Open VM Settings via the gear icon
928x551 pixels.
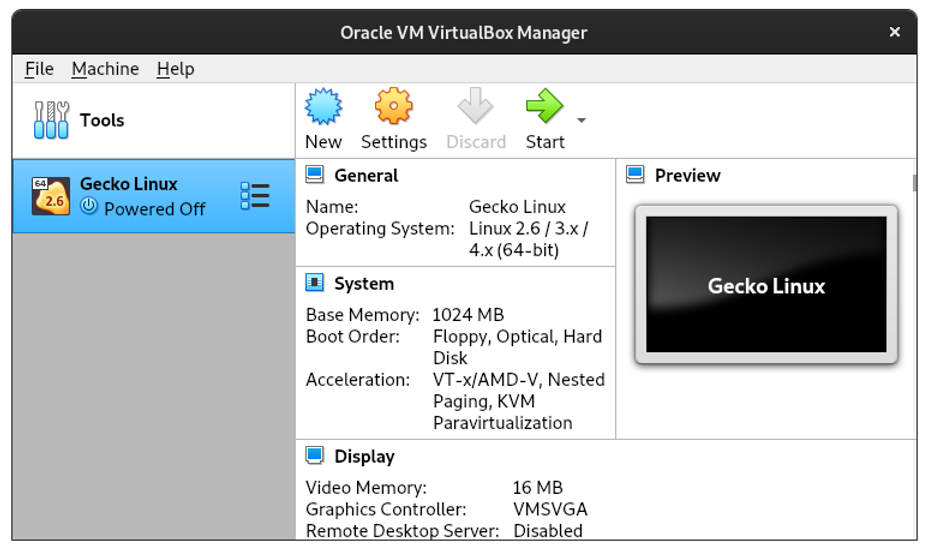393,107
